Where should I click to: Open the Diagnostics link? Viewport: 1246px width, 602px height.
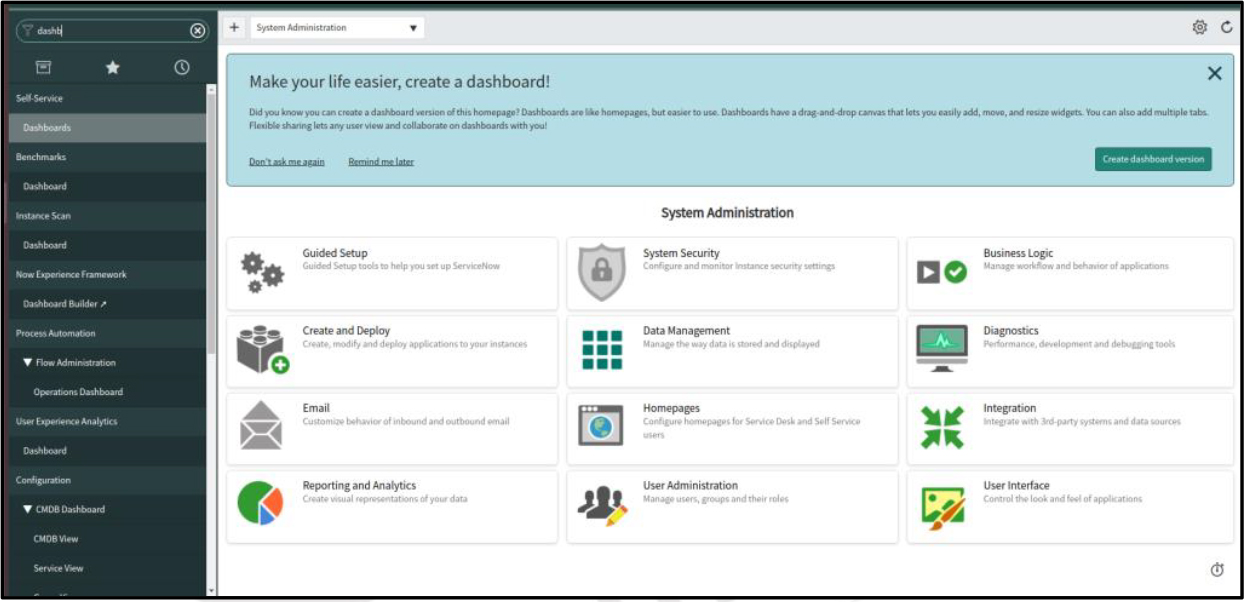pos(1011,330)
